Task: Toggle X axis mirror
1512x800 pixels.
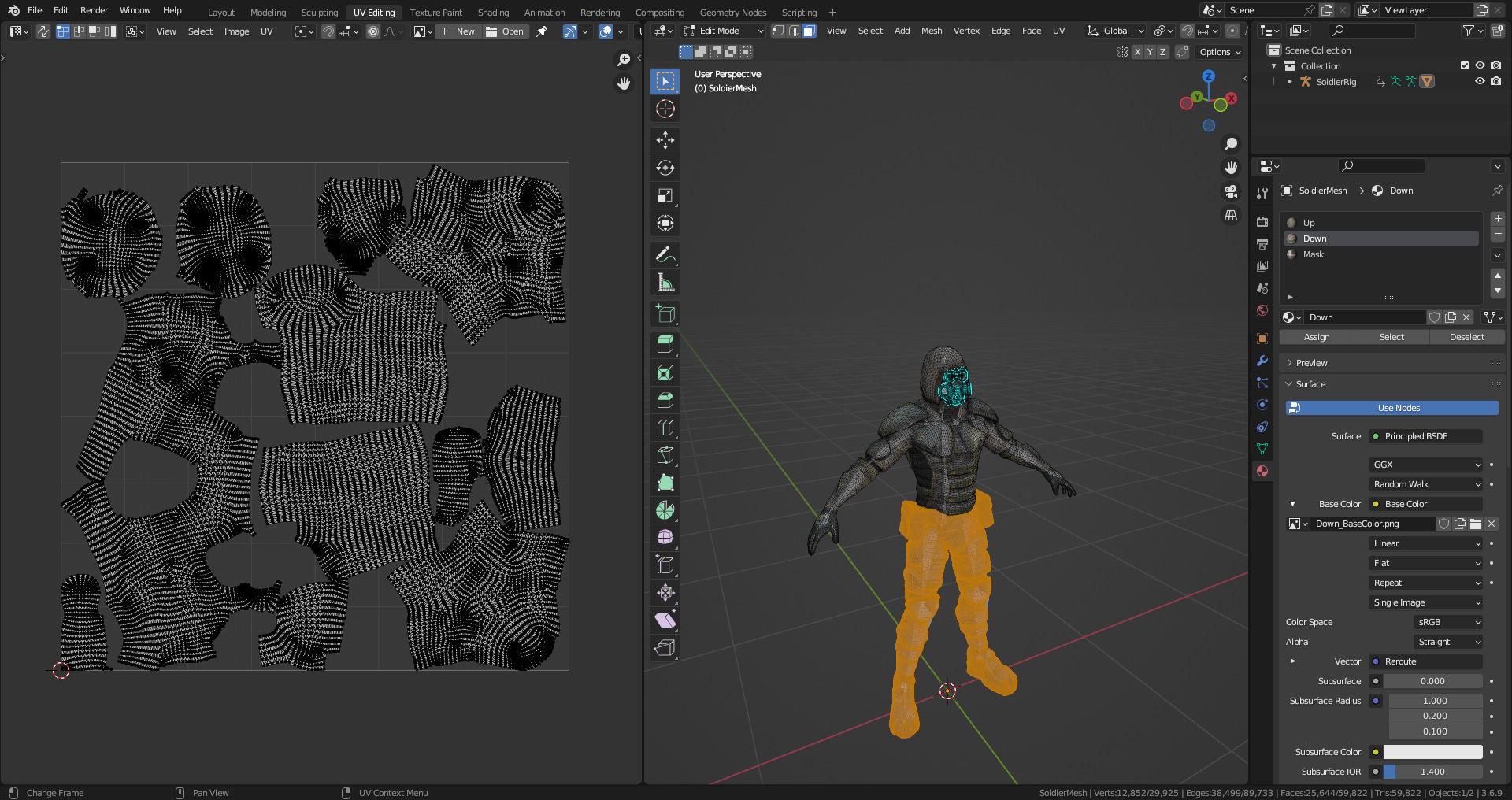Action: [x=1137, y=52]
